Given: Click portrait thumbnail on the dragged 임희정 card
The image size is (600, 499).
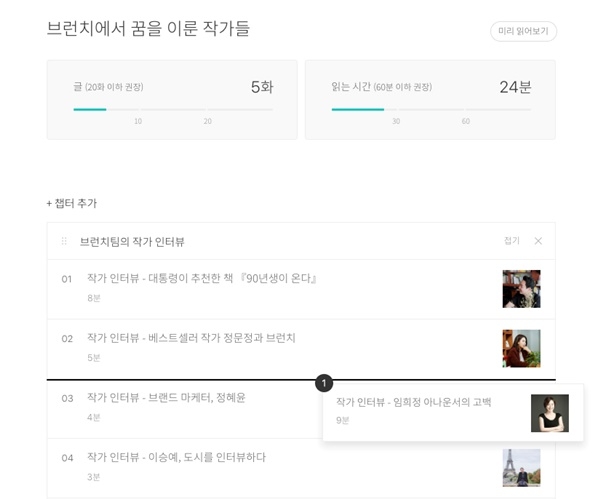Looking at the screenshot, I should pyautogui.click(x=549, y=412).
